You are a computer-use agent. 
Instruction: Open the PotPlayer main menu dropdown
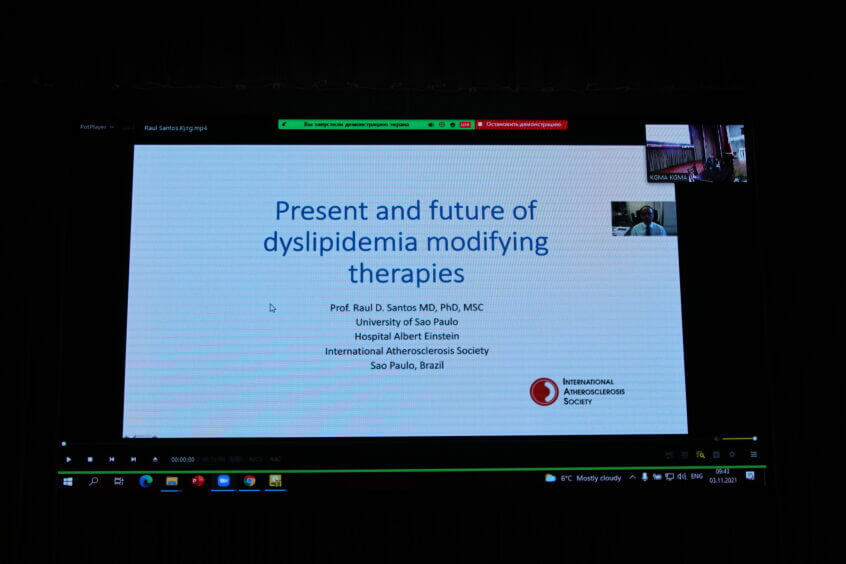(x=97, y=127)
